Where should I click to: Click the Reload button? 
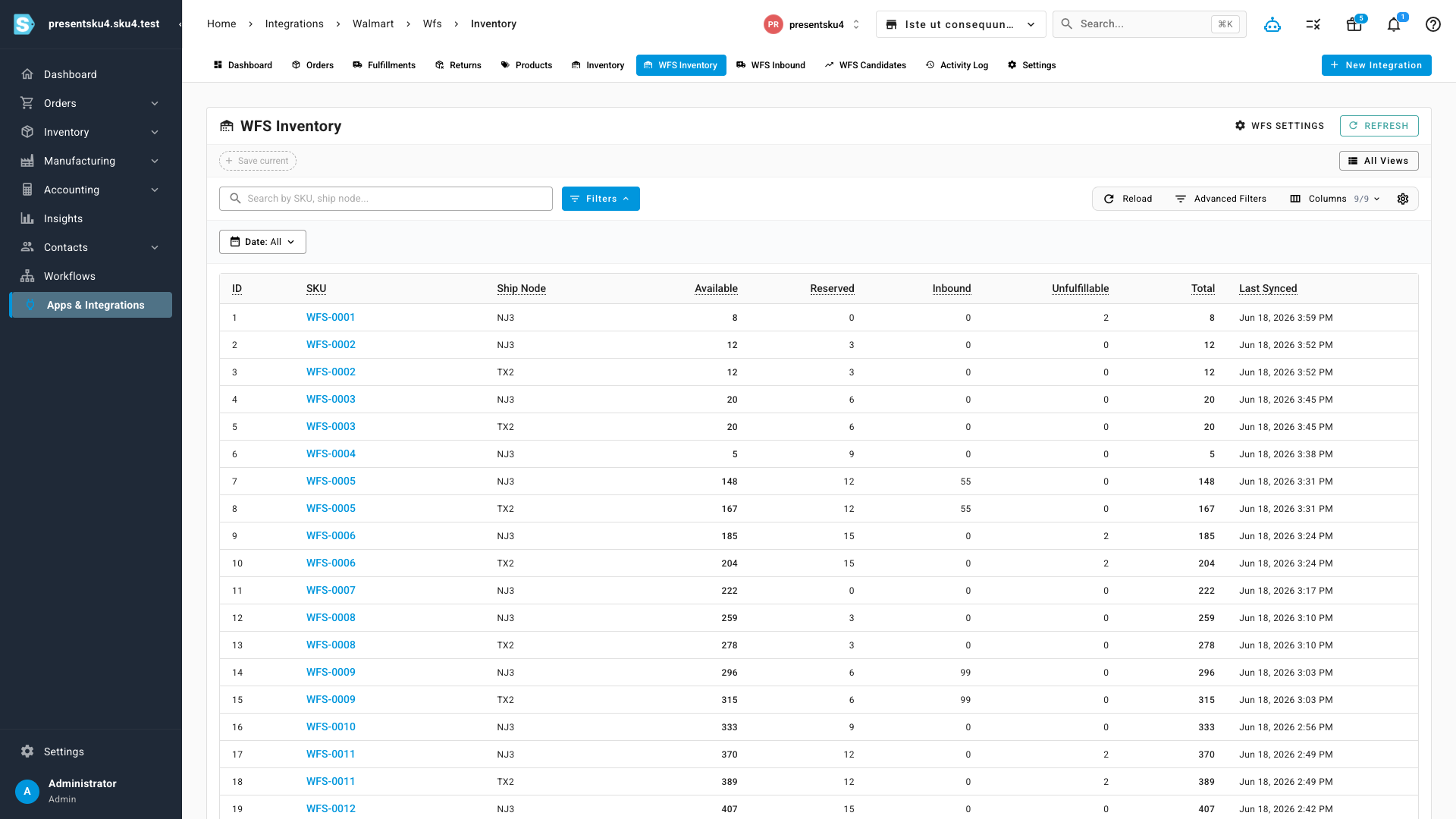click(1128, 199)
